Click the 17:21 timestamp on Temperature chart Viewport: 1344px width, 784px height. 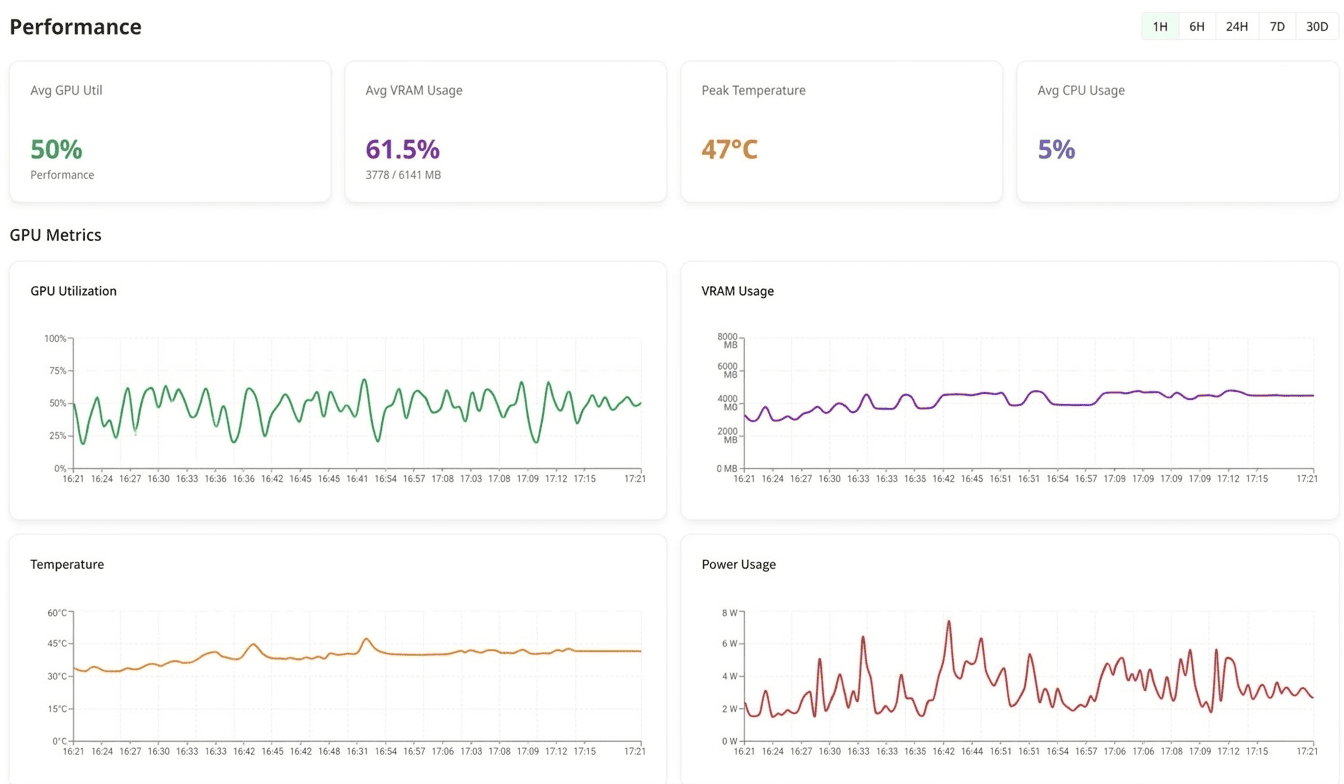[x=634, y=751]
